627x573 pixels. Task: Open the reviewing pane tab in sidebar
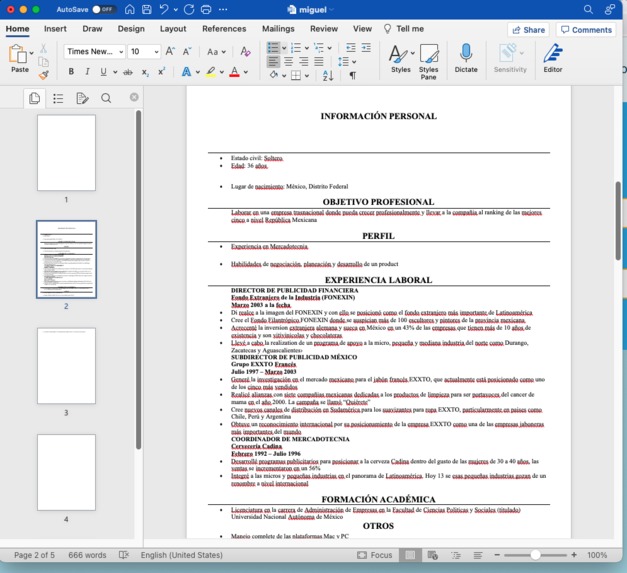pos(82,98)
